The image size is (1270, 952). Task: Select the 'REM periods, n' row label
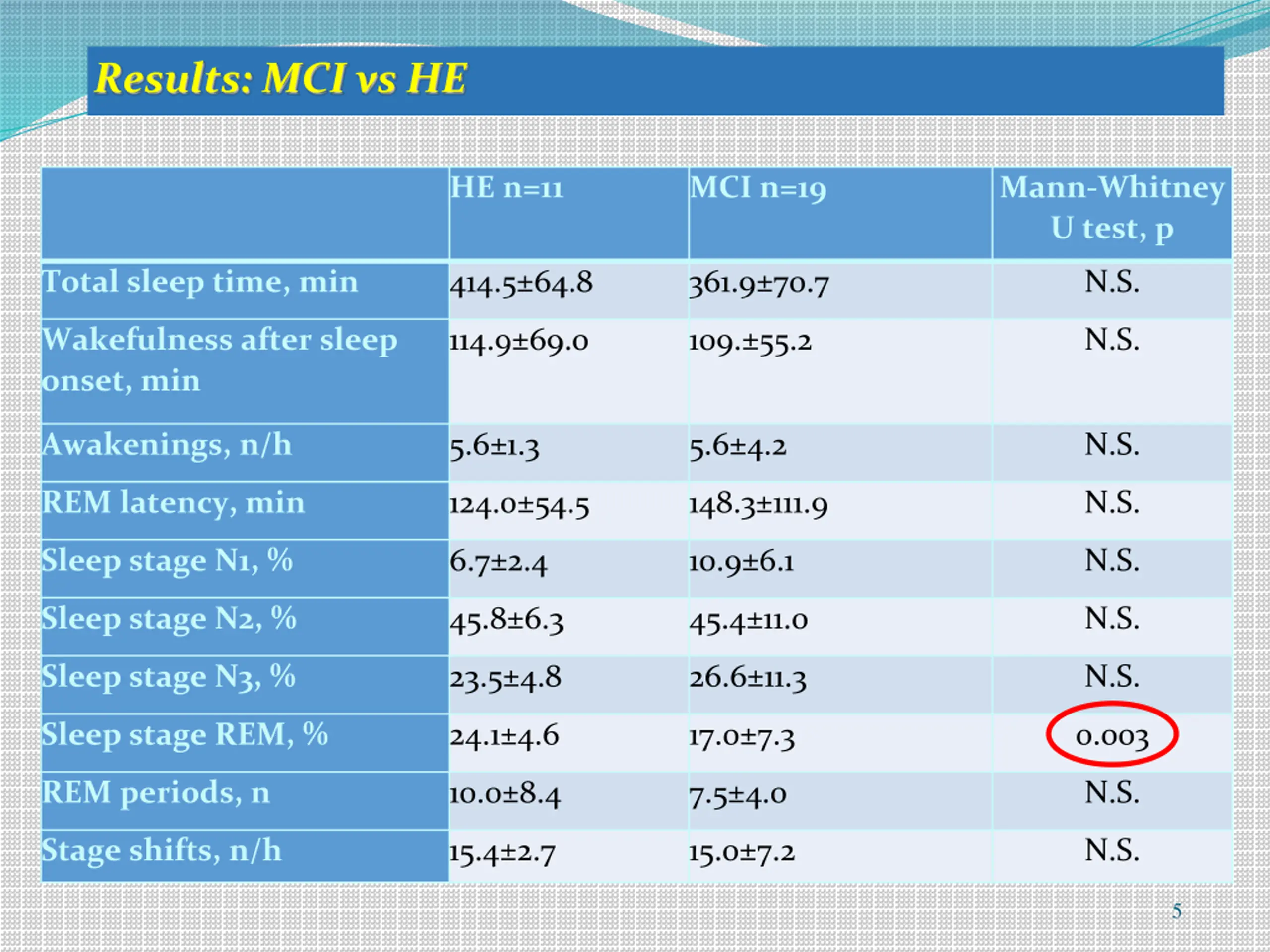point(156,792)
